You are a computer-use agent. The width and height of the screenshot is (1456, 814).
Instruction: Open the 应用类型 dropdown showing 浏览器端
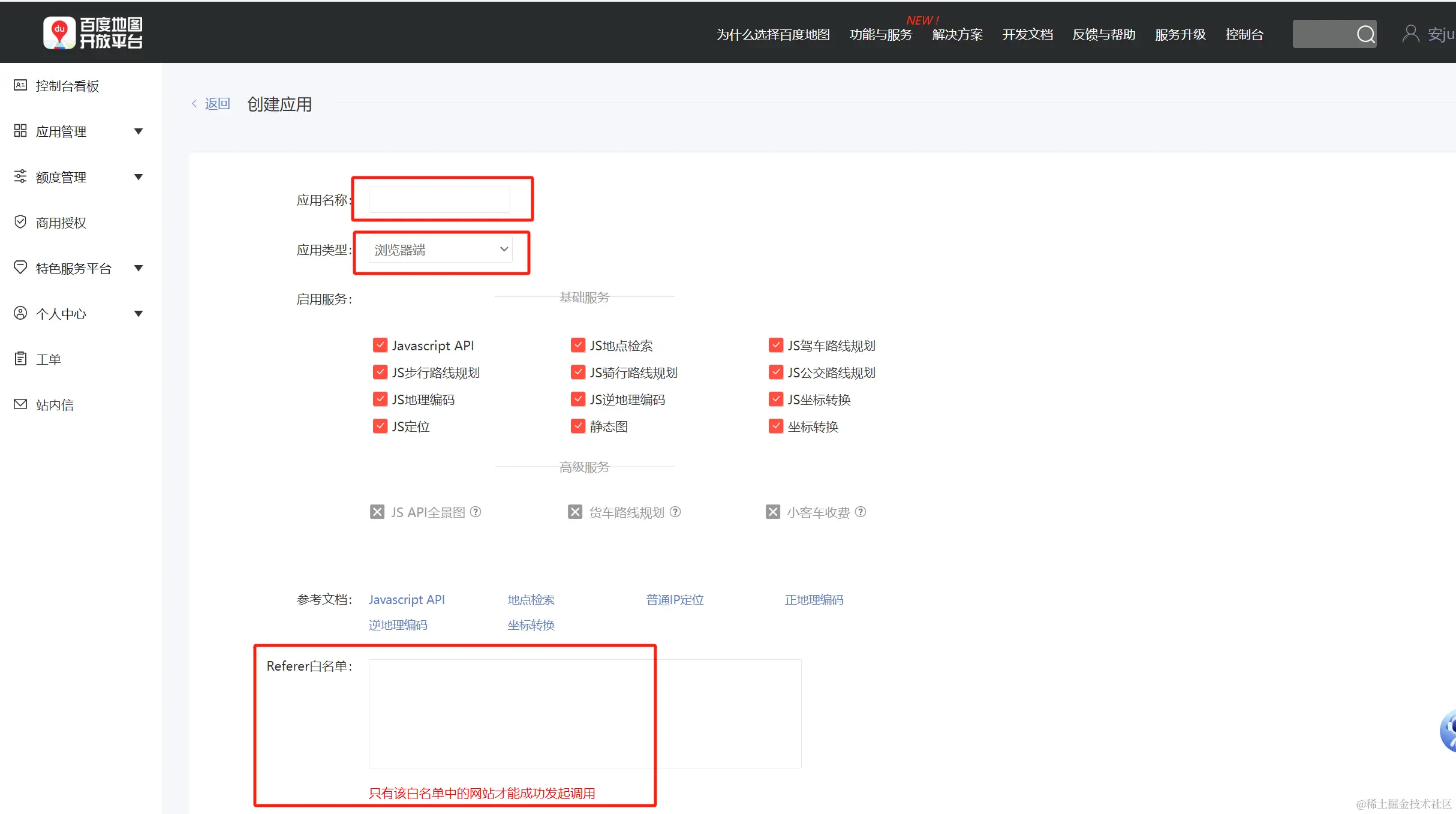pyautogui.click(x=440, y=250)
